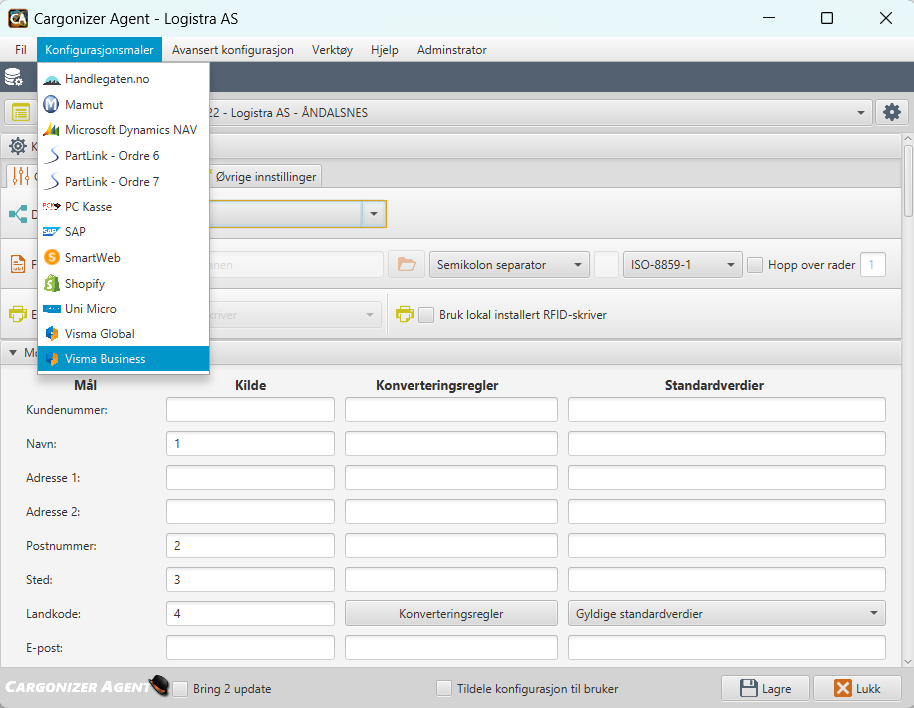The width and height of the screenshot is (914, 708).
Task: Check Bruk lokal installert RFID-skriver
Action: (426, 314)
